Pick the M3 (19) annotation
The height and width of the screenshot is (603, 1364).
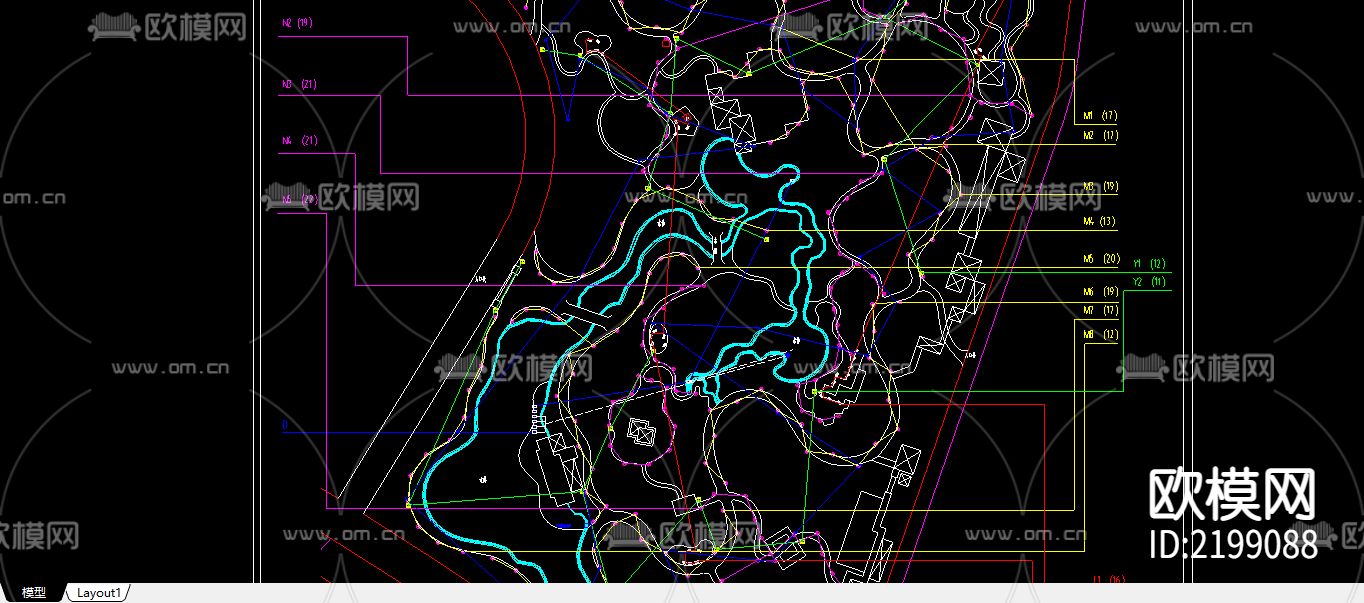coord(1100,187)
